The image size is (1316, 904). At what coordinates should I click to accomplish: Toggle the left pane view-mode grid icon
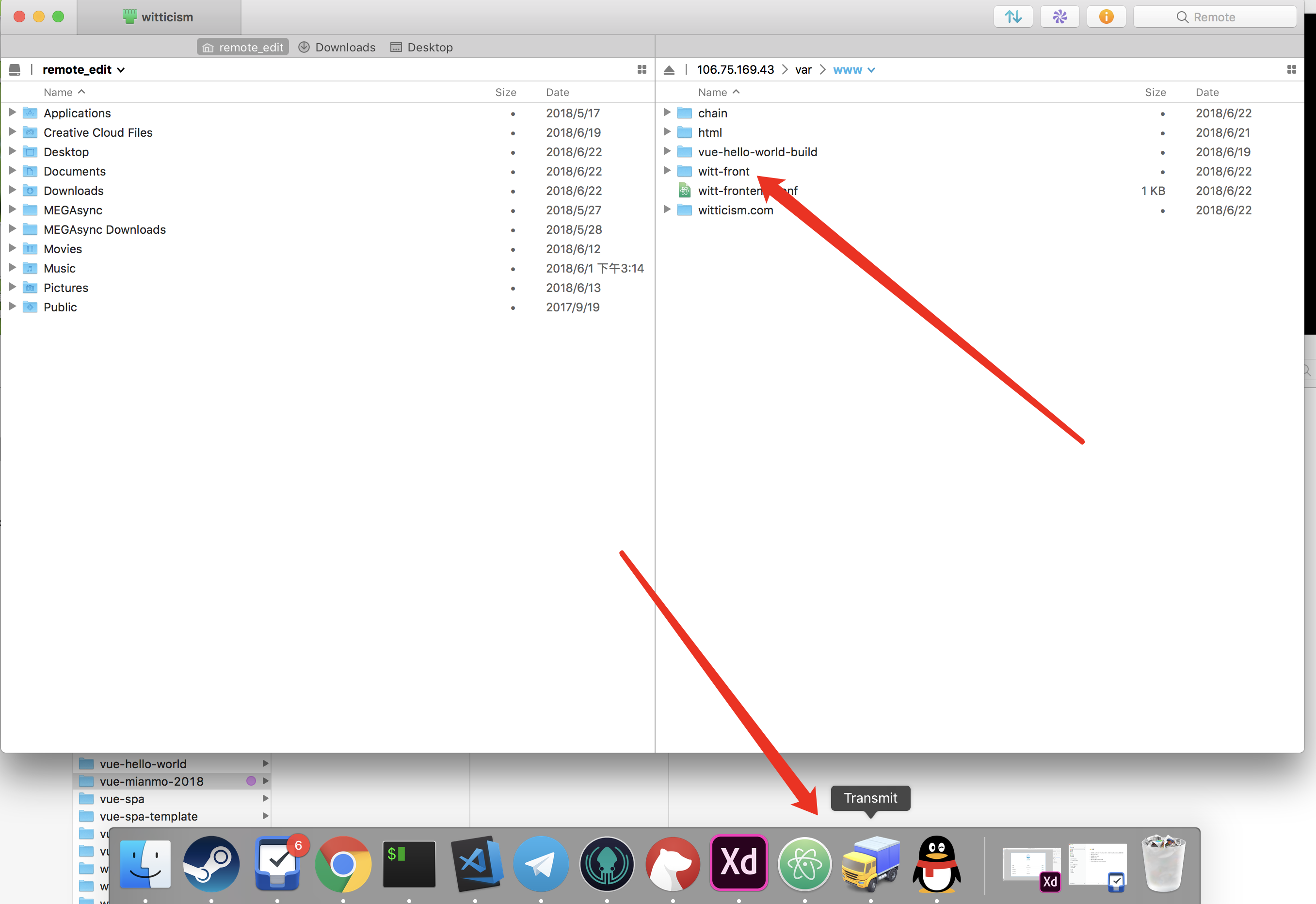pos(642,70)
